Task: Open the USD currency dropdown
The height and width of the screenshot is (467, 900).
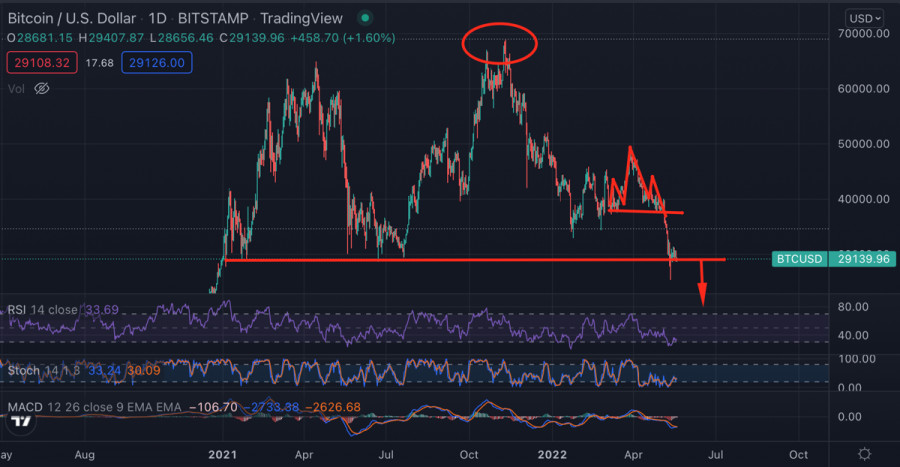Action: 865,18
